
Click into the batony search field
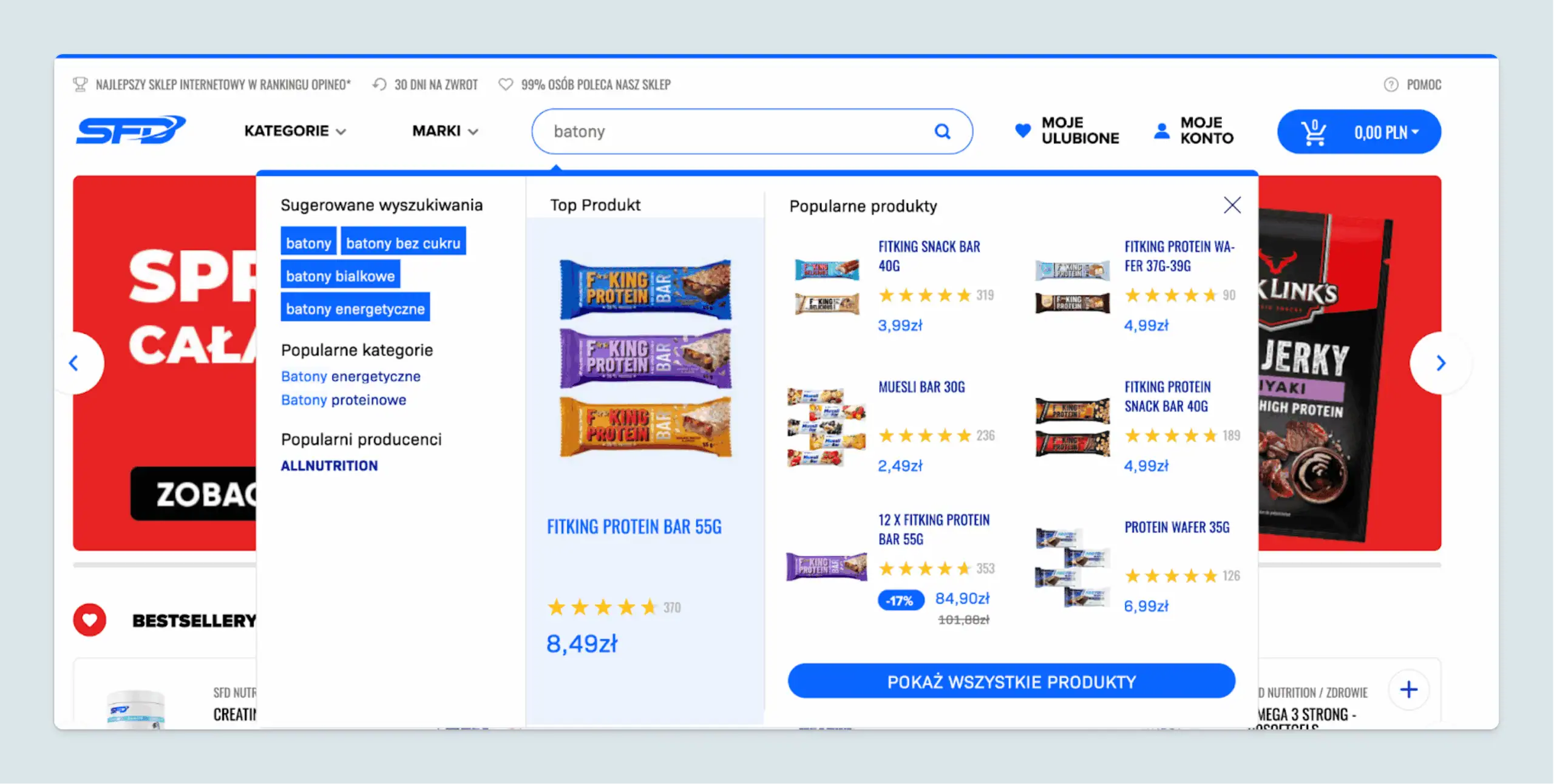pos(728,131)
